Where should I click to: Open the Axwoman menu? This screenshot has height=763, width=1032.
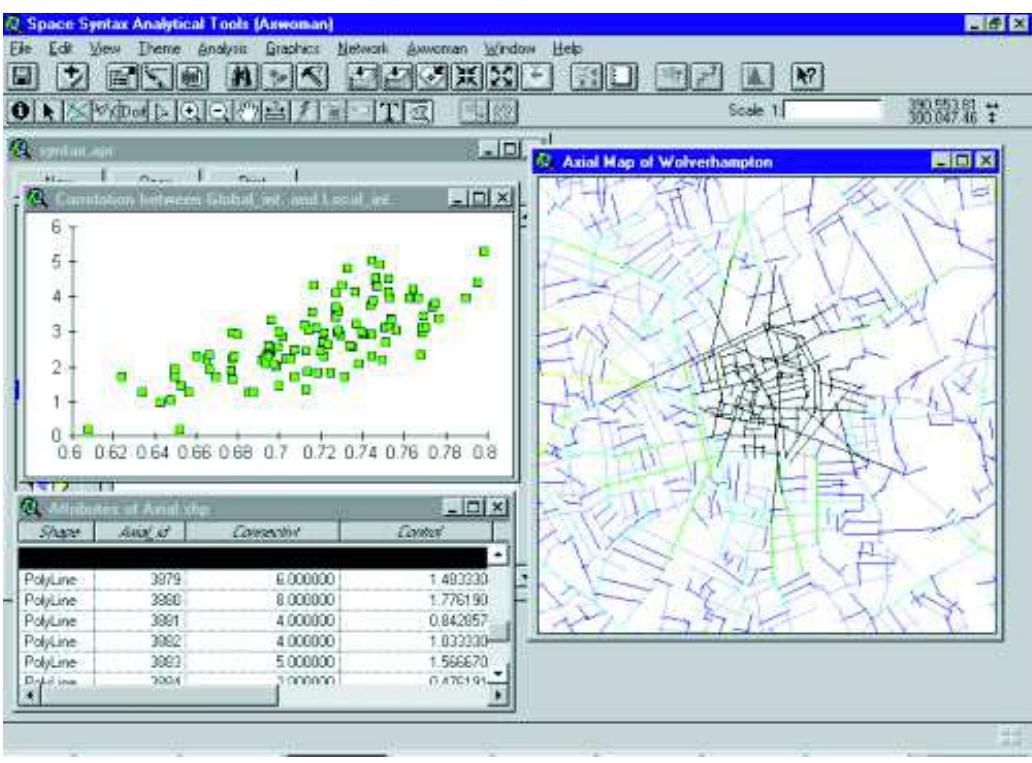point(436,49)
